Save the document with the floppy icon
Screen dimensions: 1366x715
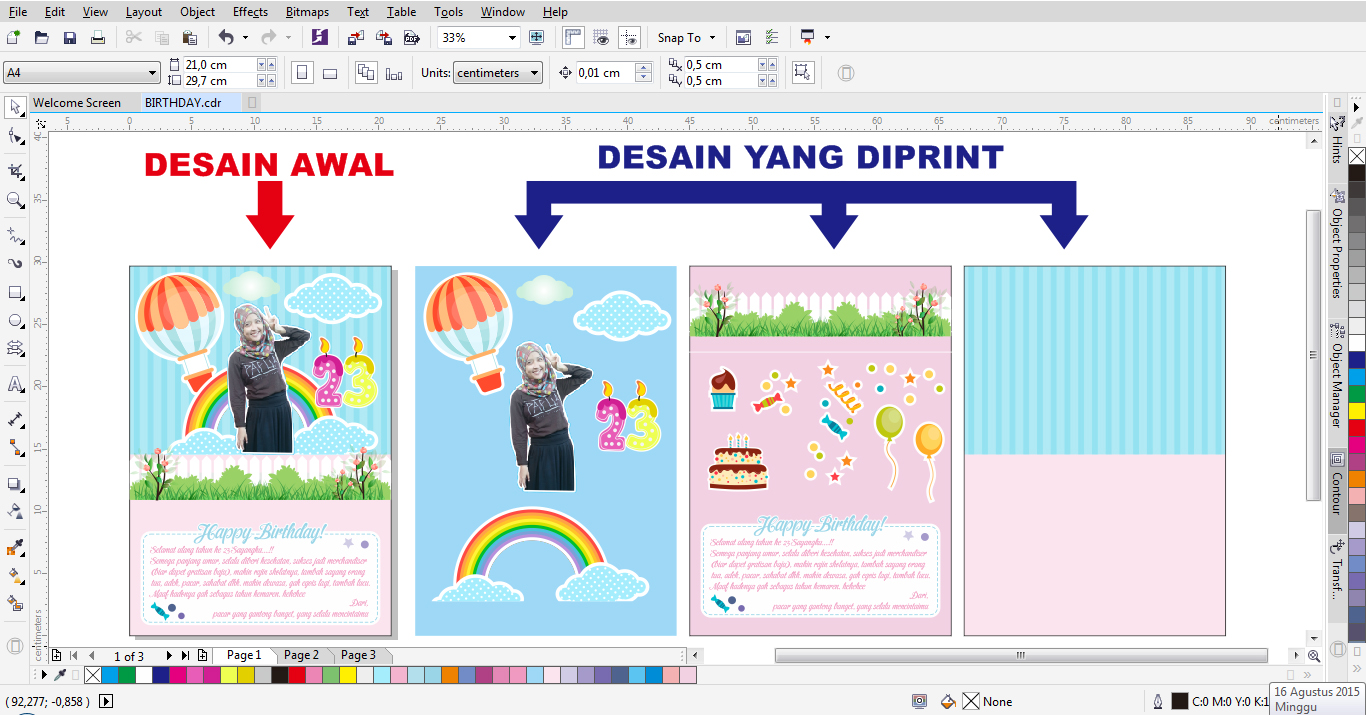[x=70, y=38]
